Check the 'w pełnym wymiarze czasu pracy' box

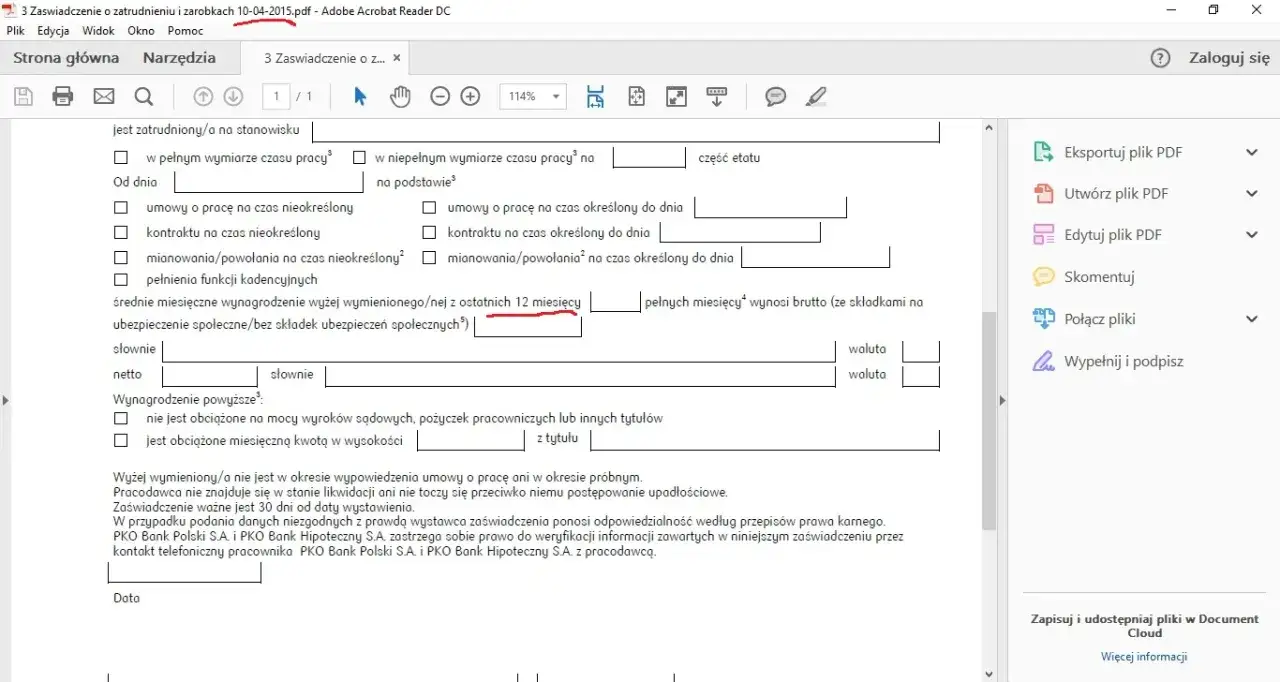pos(121,157)
